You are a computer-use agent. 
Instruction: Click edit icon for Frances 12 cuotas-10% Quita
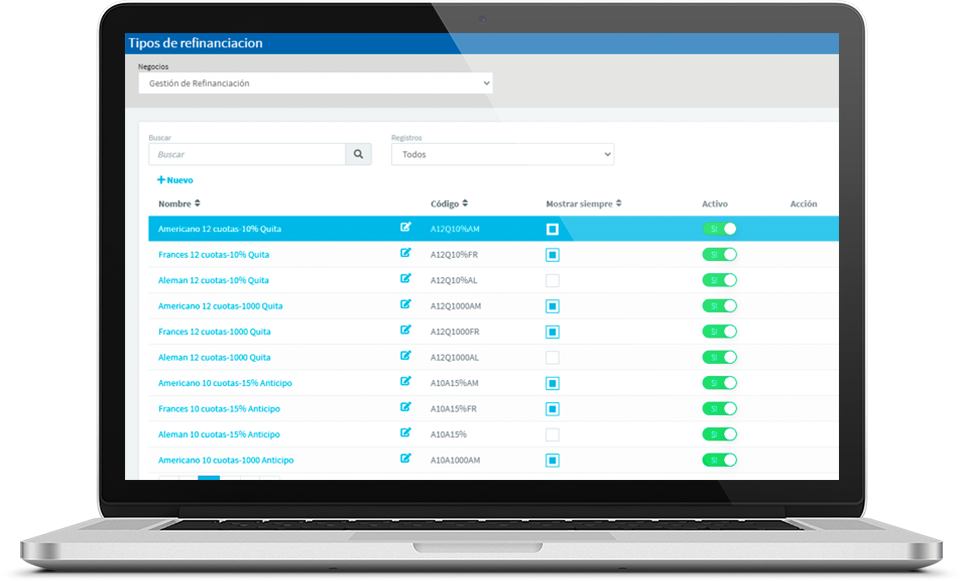coord(405,254)
